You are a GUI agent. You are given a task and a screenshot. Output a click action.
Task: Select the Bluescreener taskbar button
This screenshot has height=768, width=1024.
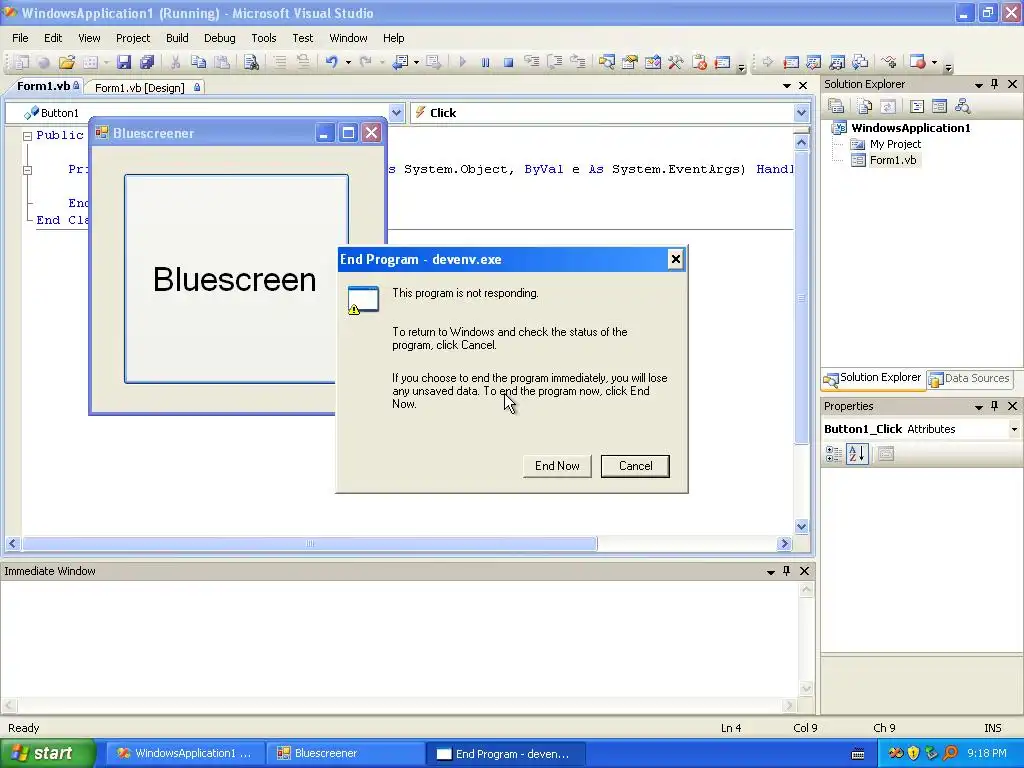coord(344,753)
